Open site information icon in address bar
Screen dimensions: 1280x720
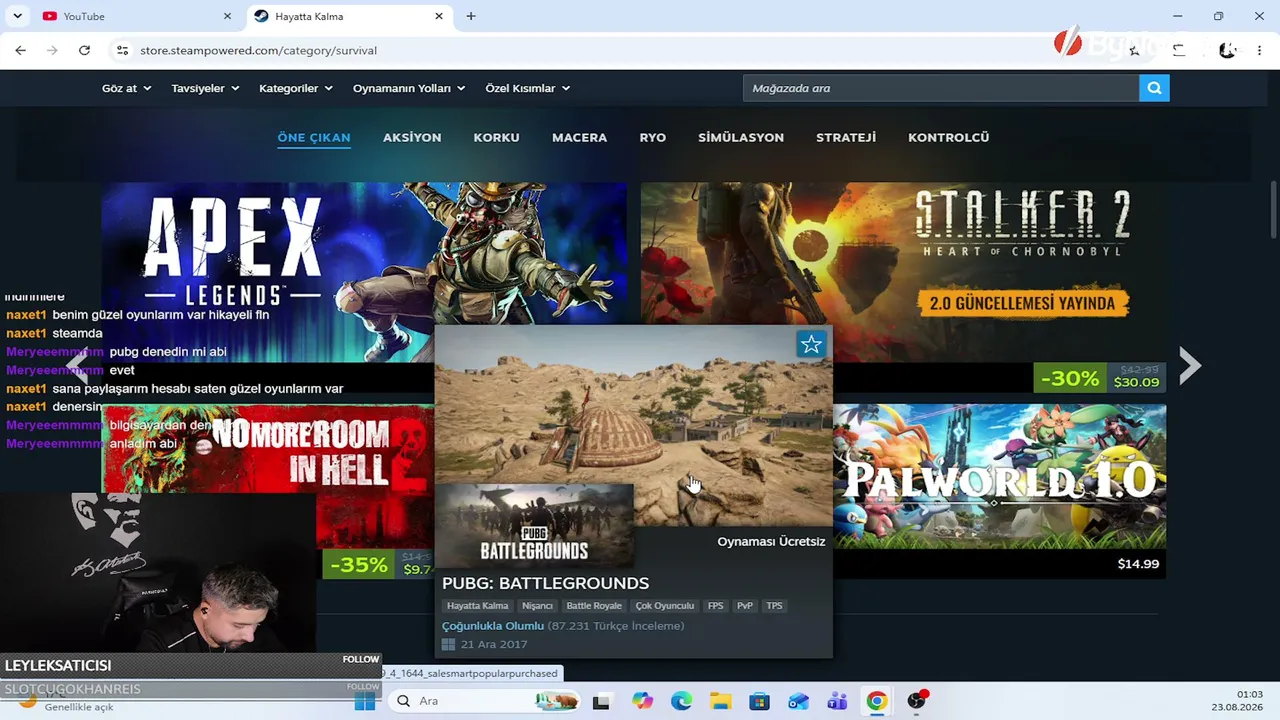coord(122,50)
